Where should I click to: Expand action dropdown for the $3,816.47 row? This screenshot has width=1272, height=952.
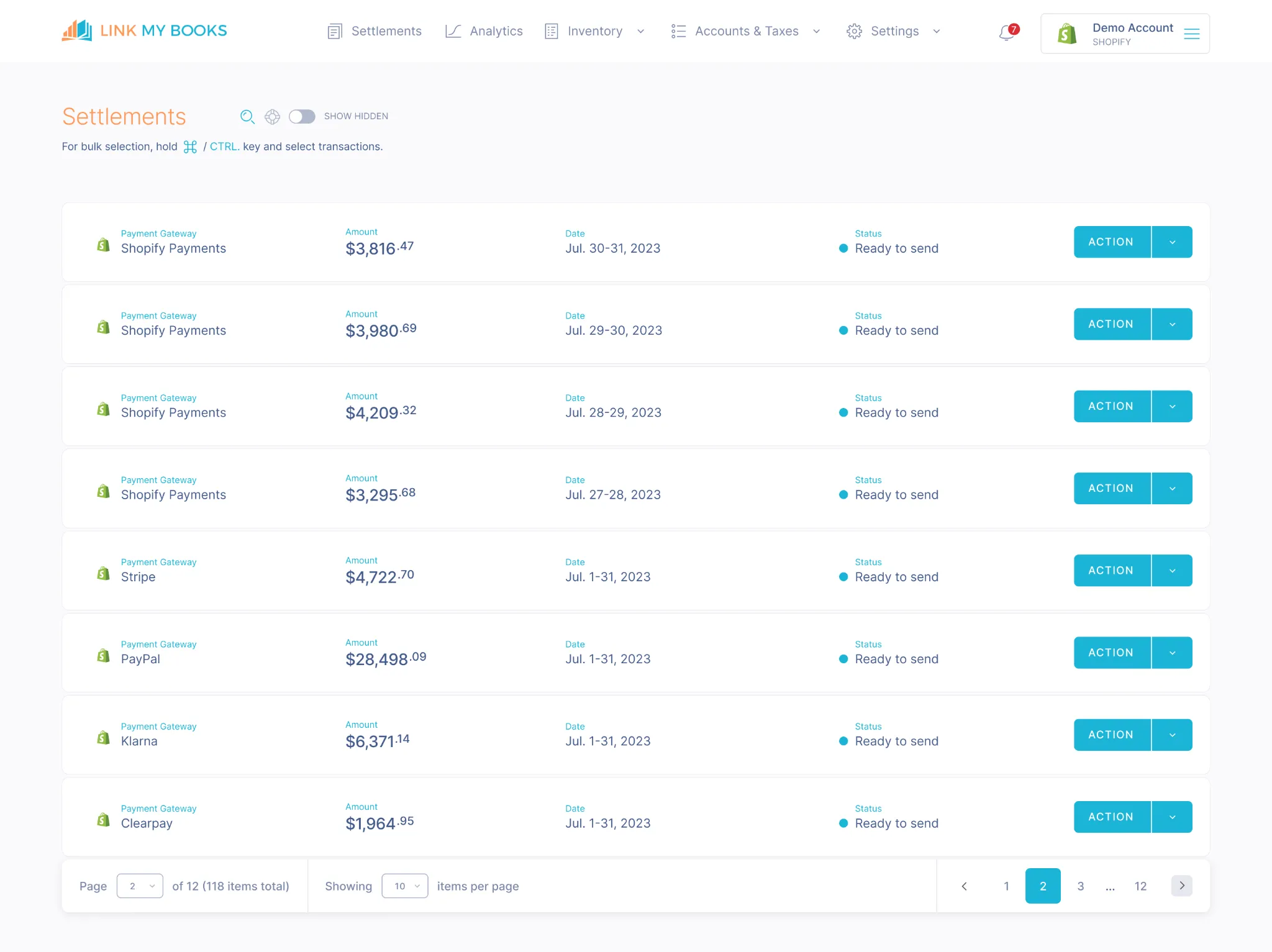pos(1172,242)
